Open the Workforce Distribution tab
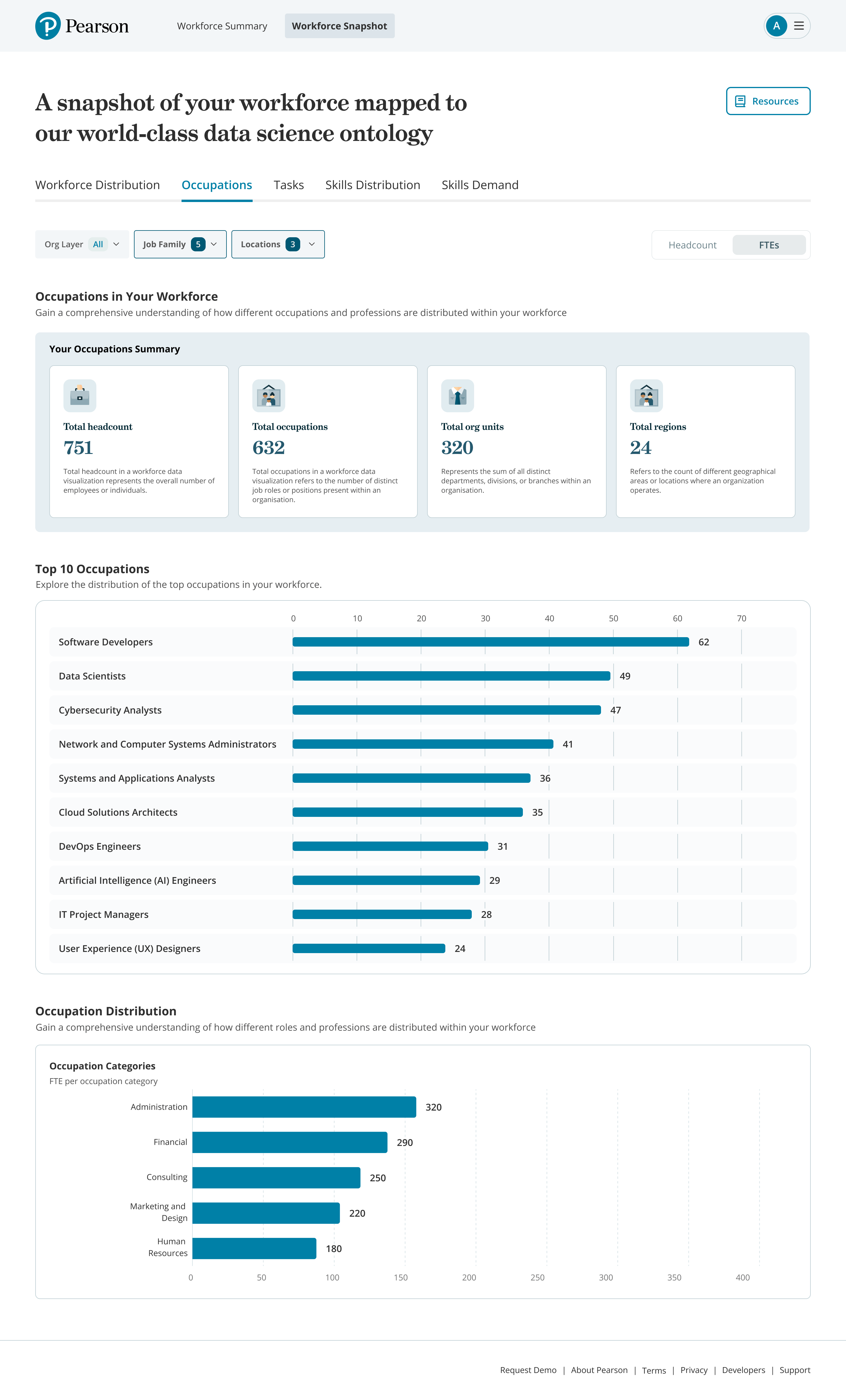Viewport: 846px width, 1400px height. (x=97, y=185)
